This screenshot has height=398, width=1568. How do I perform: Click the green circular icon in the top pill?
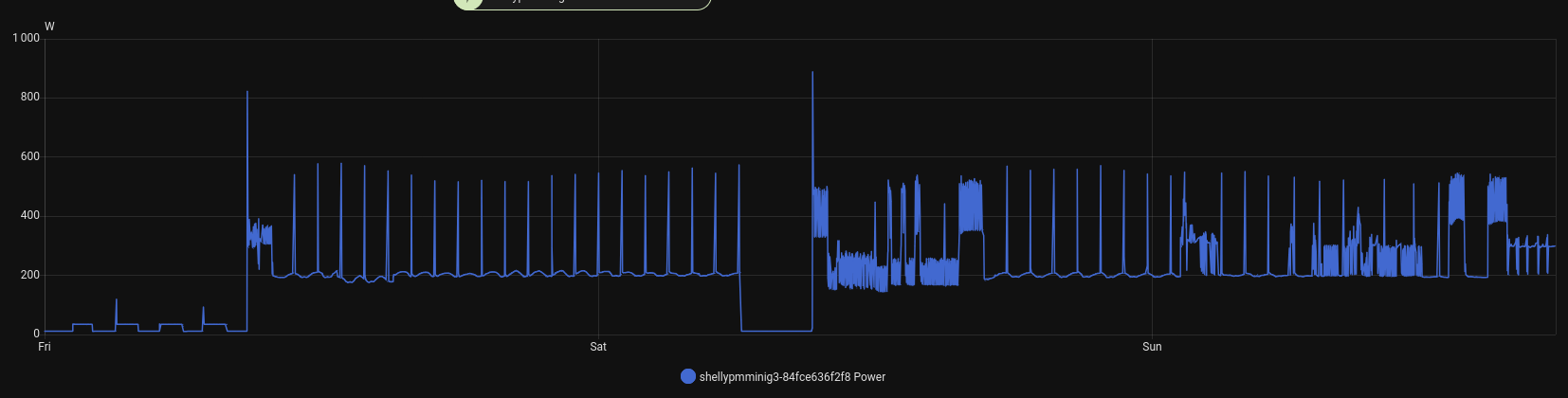click(x=465, y=2)
